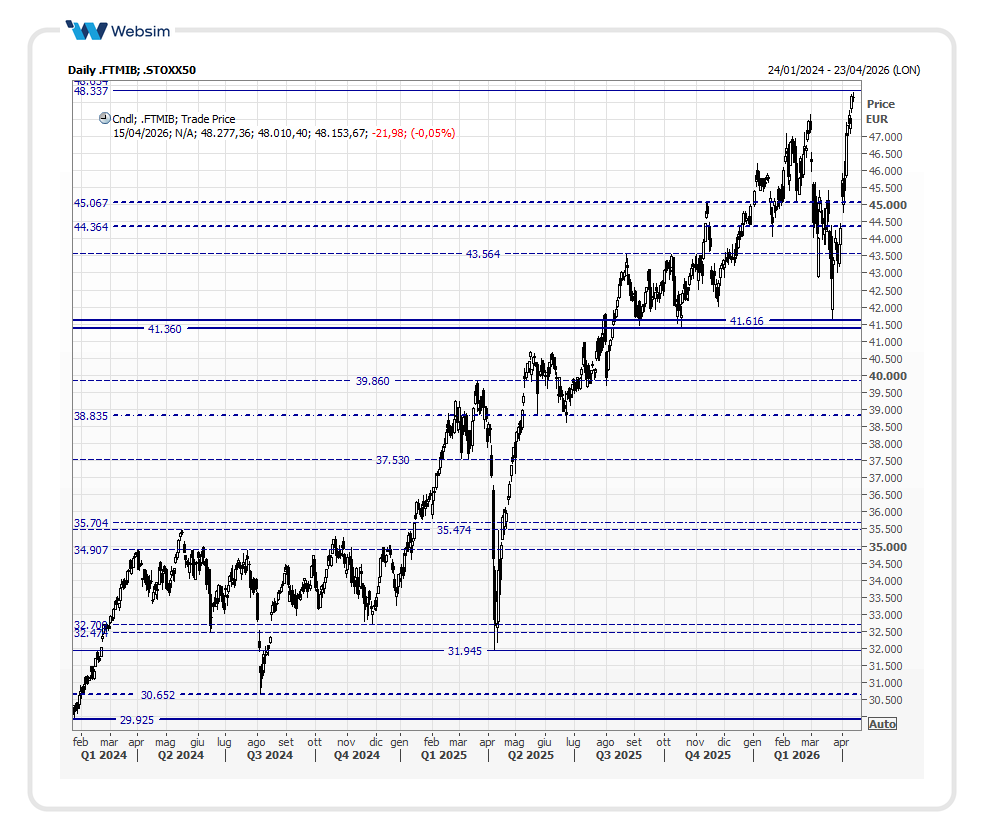Click the Price EUR axis heading
984x839 pixels.
pyautogui.click(x=880, y=111)
